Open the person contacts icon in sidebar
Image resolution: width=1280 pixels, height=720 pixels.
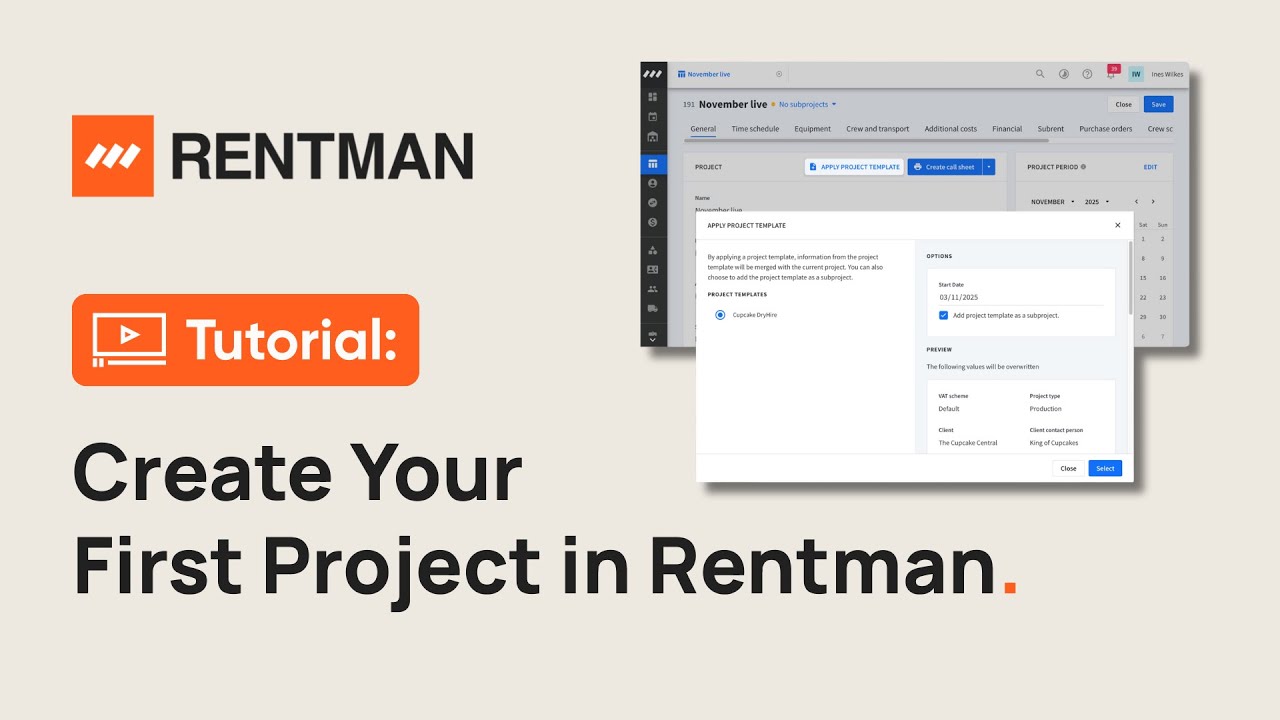point(653,184)
